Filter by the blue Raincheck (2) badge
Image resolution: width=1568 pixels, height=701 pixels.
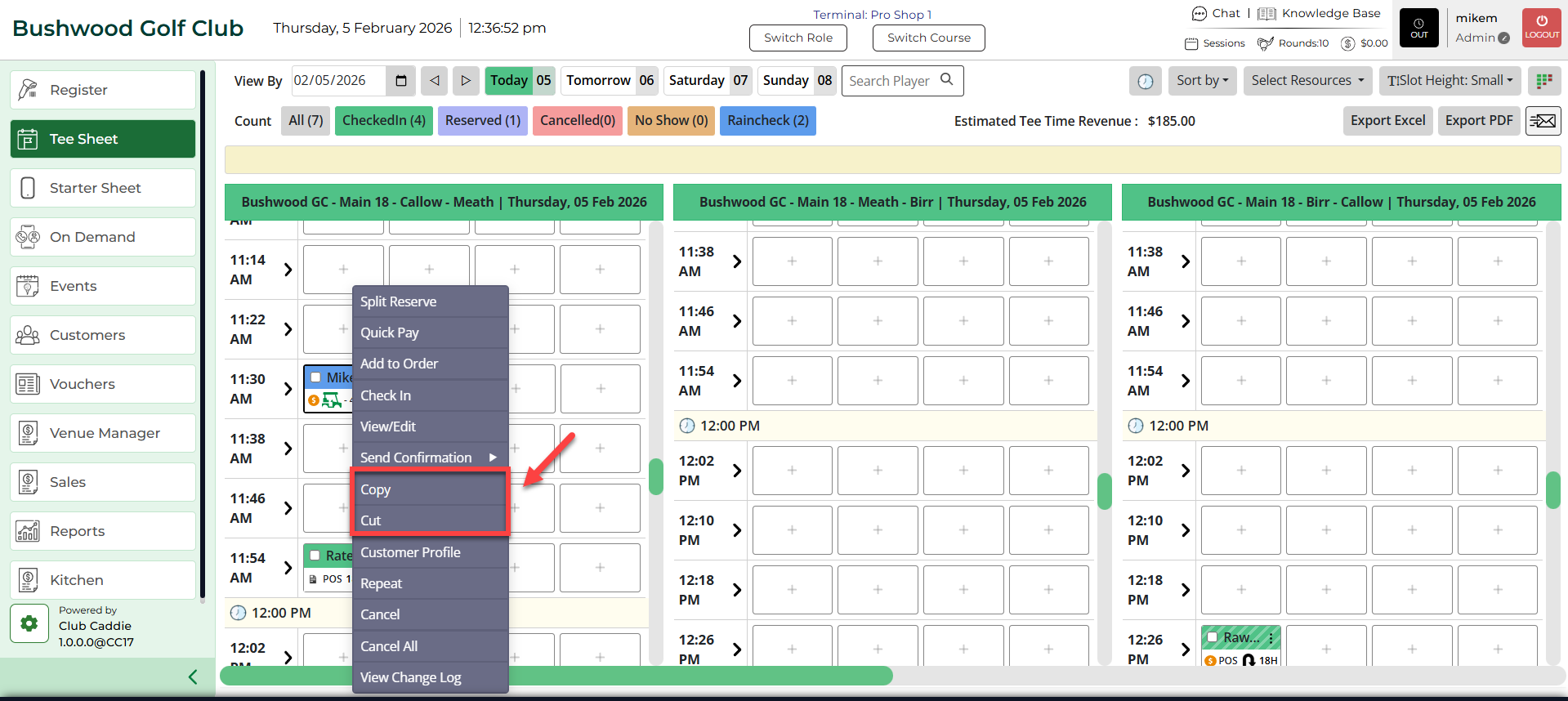767,121
